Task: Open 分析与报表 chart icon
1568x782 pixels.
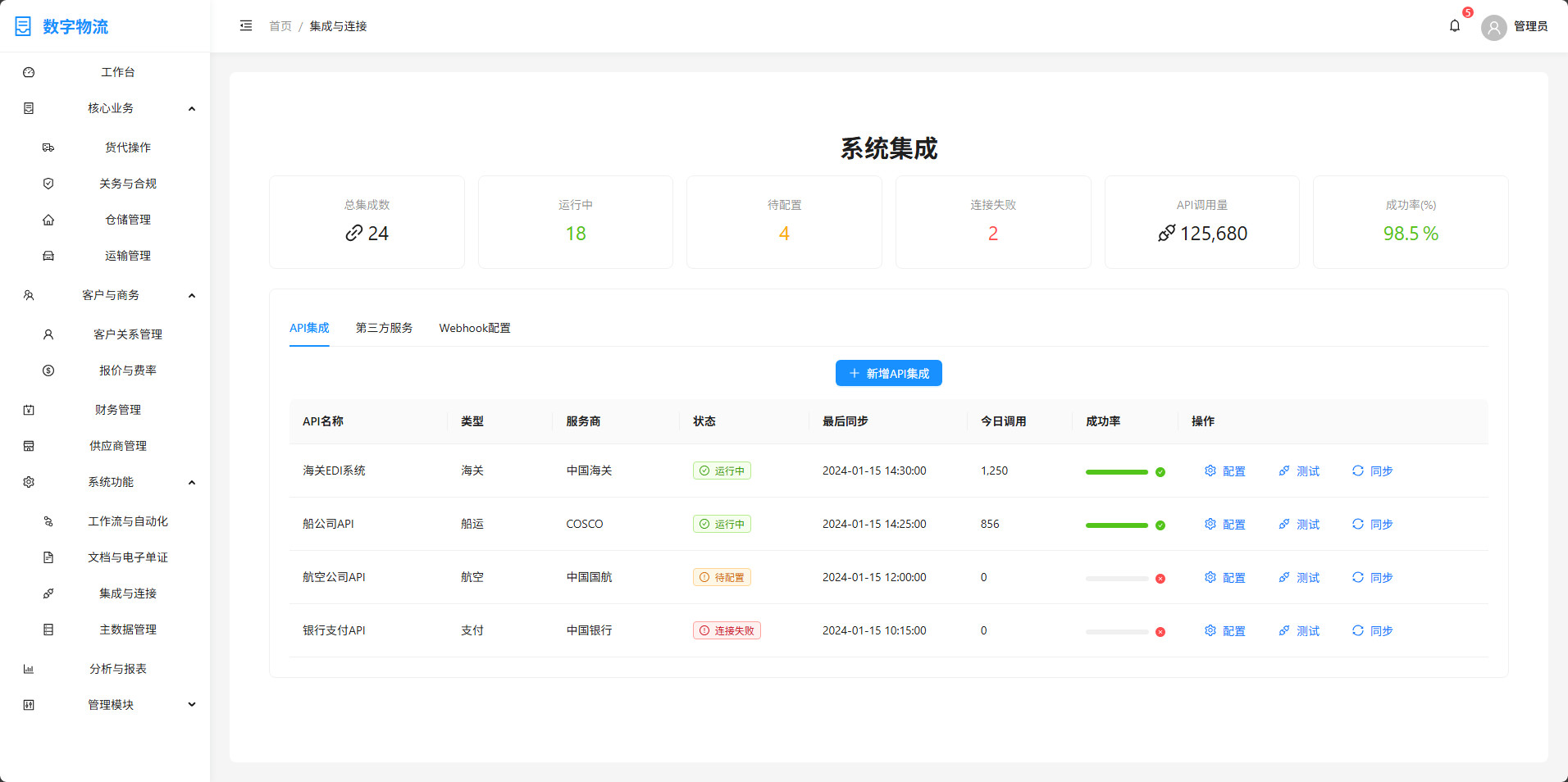Action: (29, 668)
